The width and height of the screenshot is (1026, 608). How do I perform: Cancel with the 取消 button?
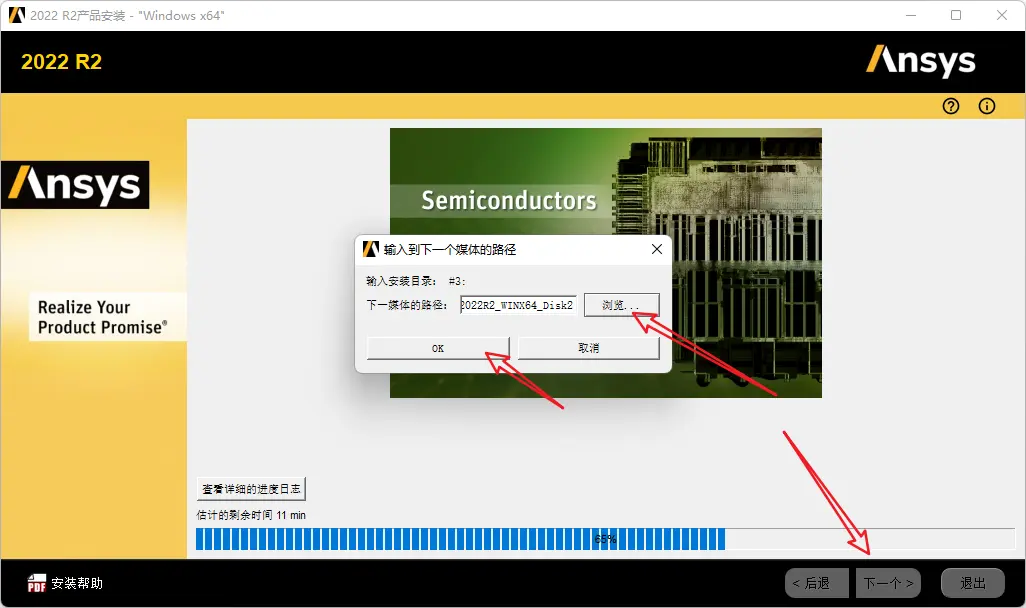coord(588,348)
